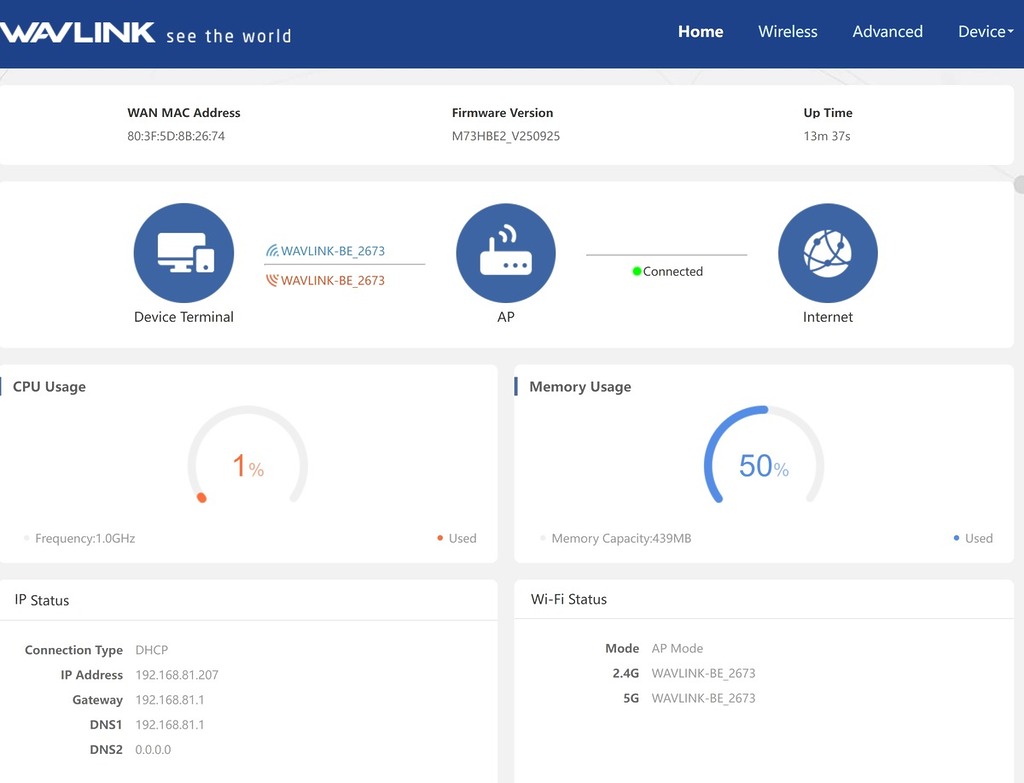Screen dimensions: 1024x783
Task: Click the IP address 192.168.81.207
Action: click(x=177, y=675)
